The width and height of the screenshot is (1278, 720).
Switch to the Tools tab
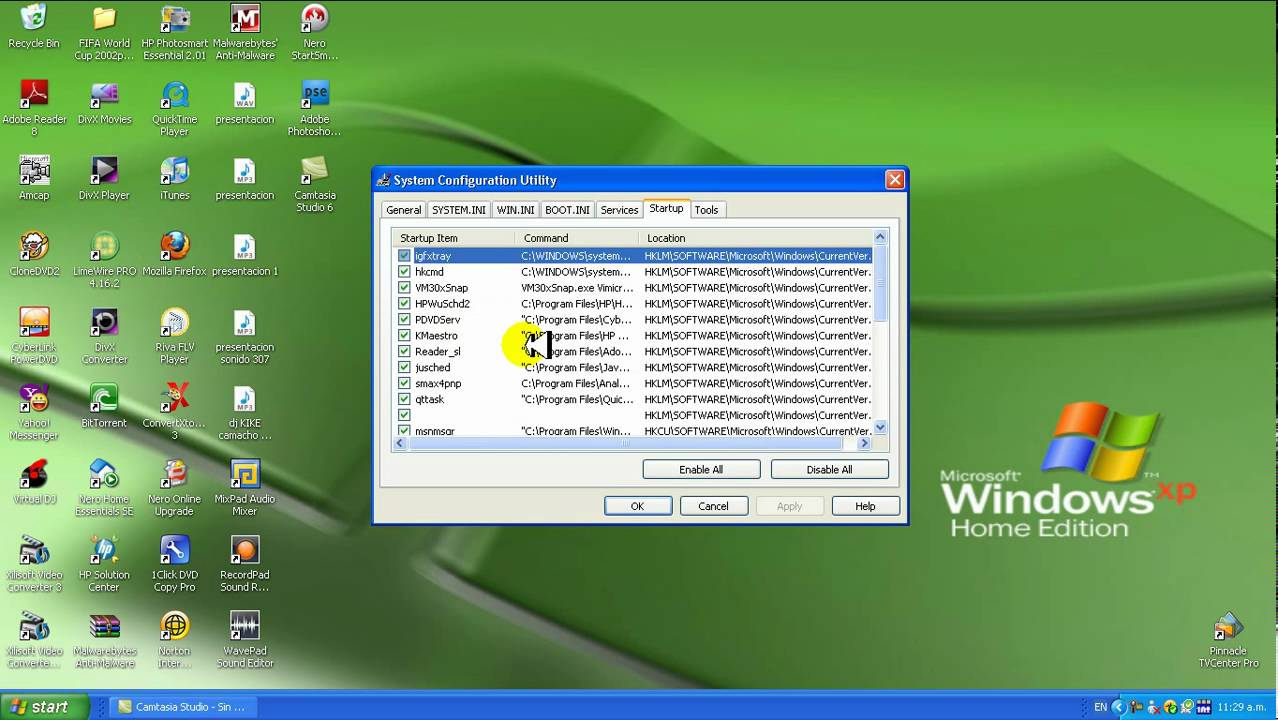706,210
